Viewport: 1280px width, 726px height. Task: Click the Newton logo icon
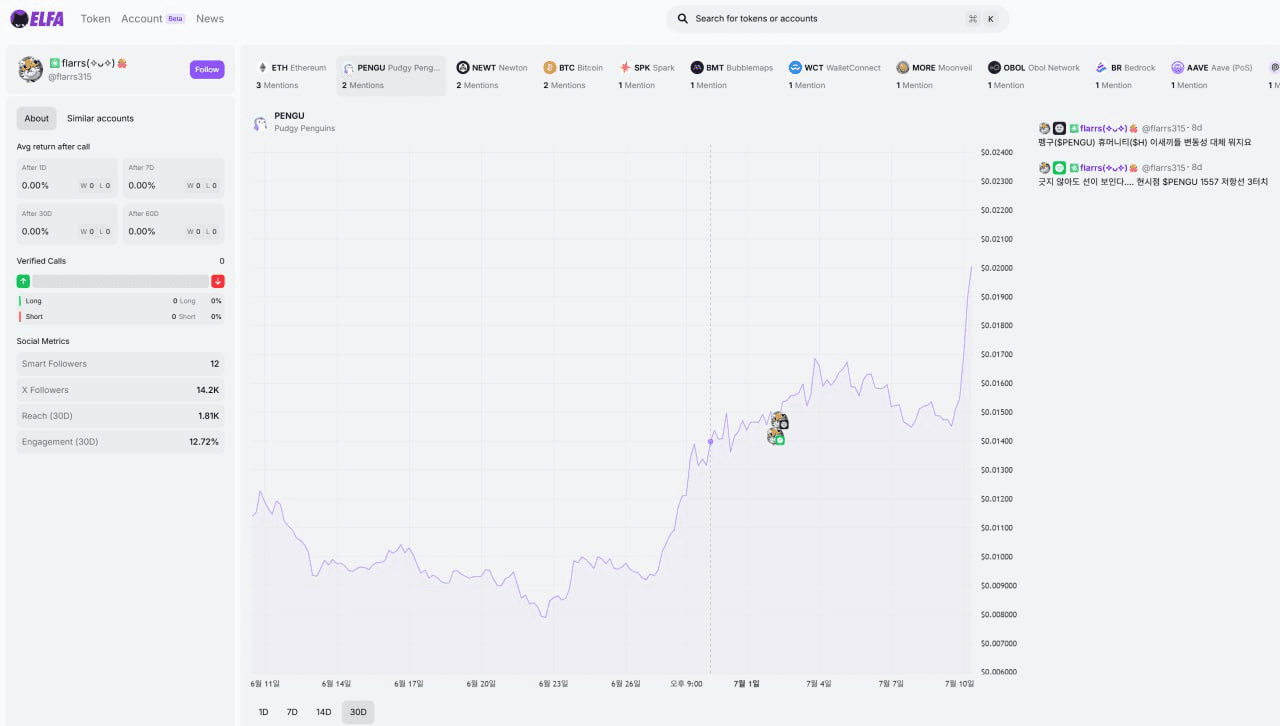tap(463, 68)
